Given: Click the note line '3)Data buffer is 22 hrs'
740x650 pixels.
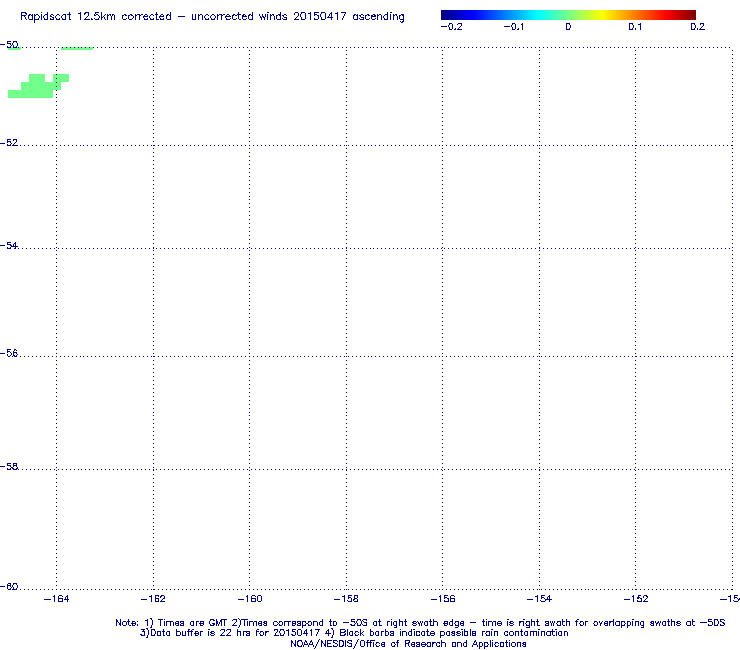Looking at the screenshot, I should click(x=354, y=633).
